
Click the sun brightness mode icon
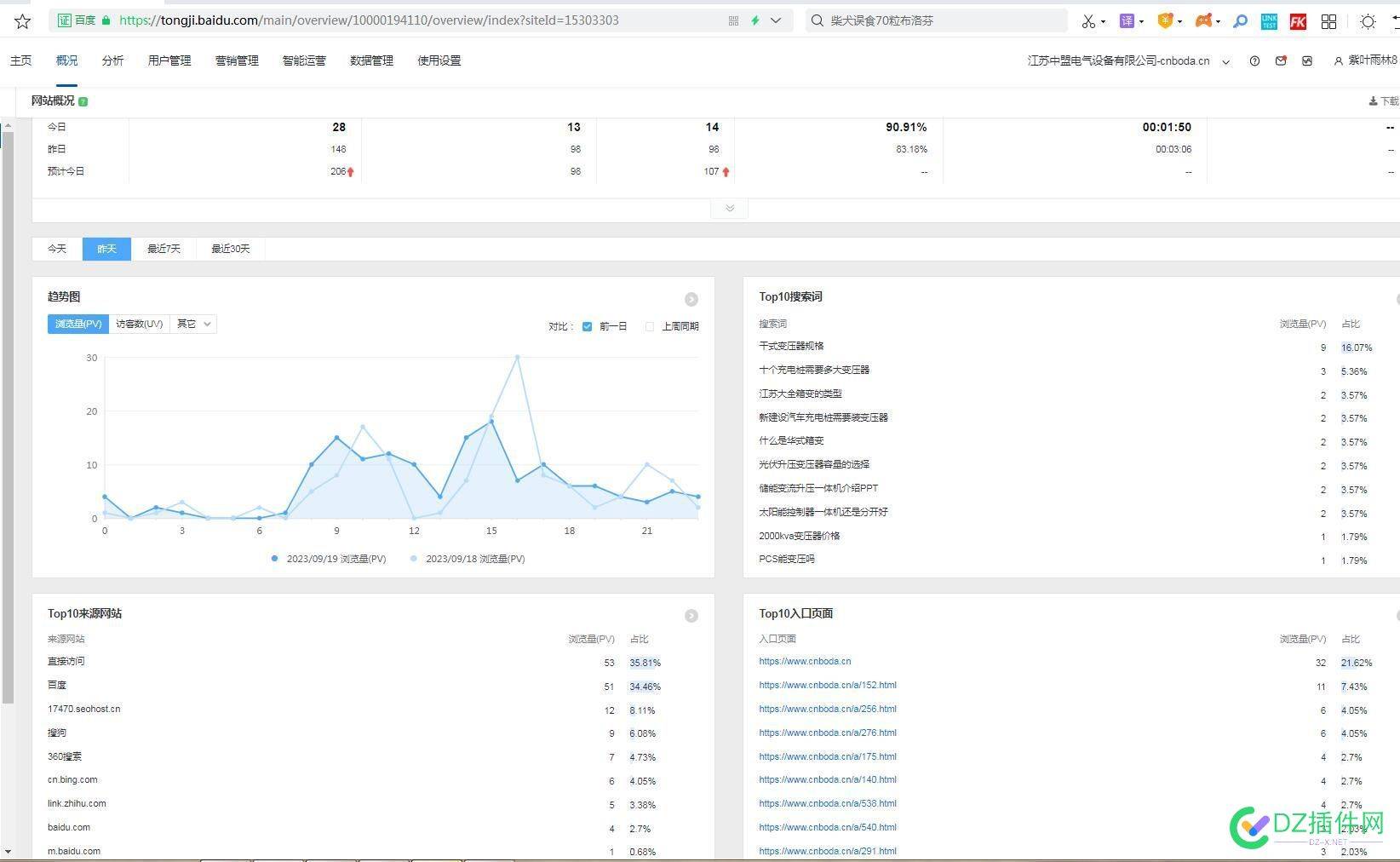[1368, 21]
